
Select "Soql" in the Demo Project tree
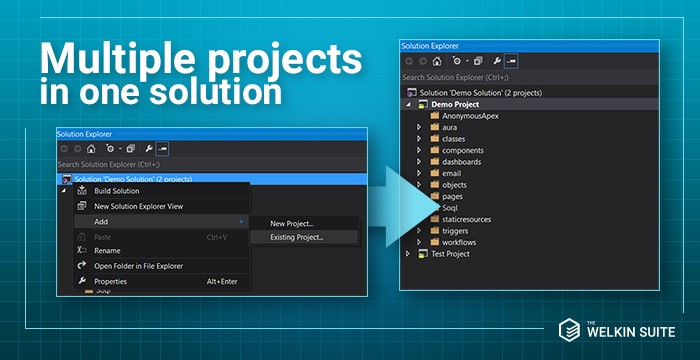point(450,208)
